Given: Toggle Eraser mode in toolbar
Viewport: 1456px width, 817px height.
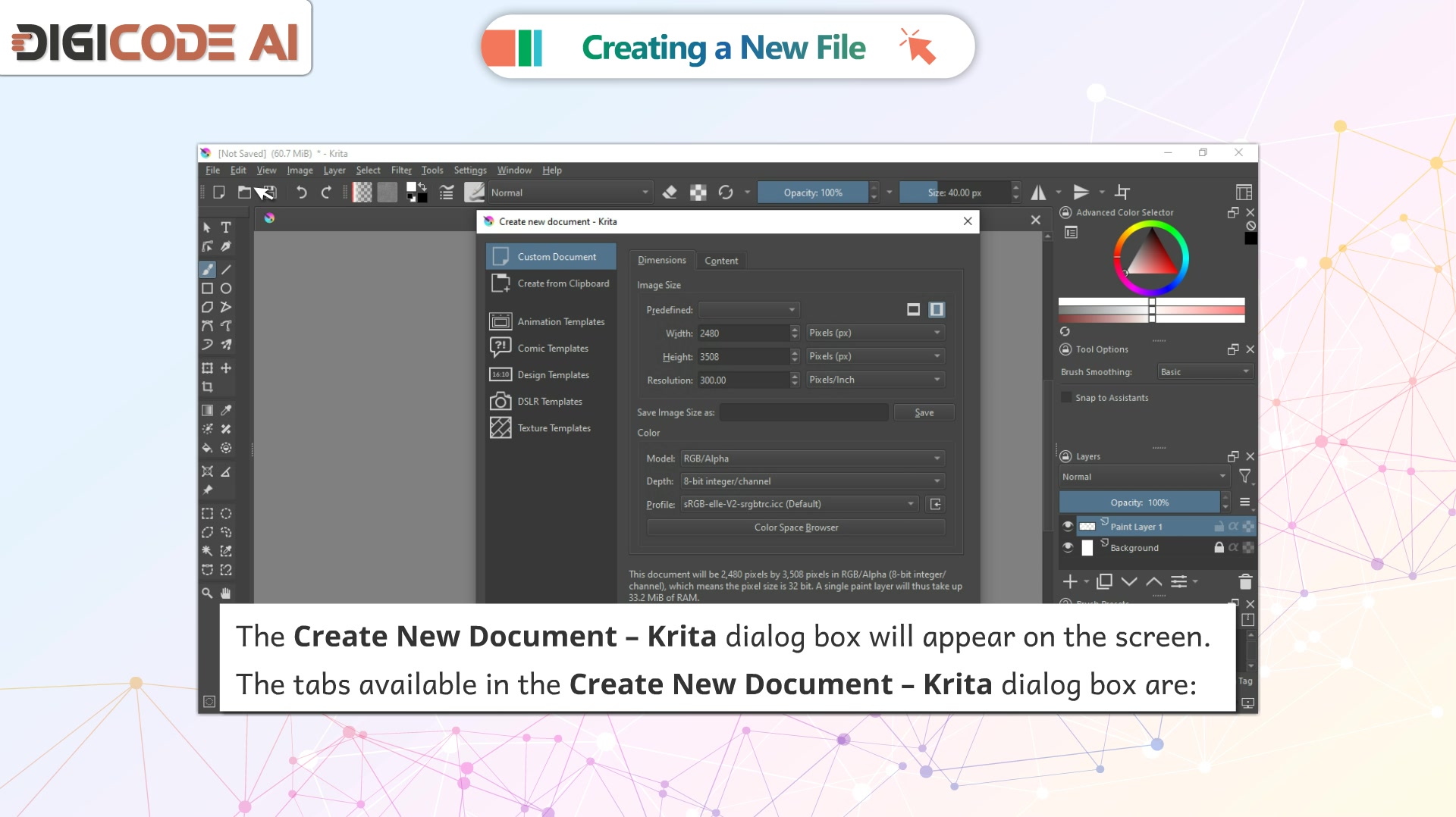Looking at the screenshot, I should pyautogui.click(x=670, y=193).
